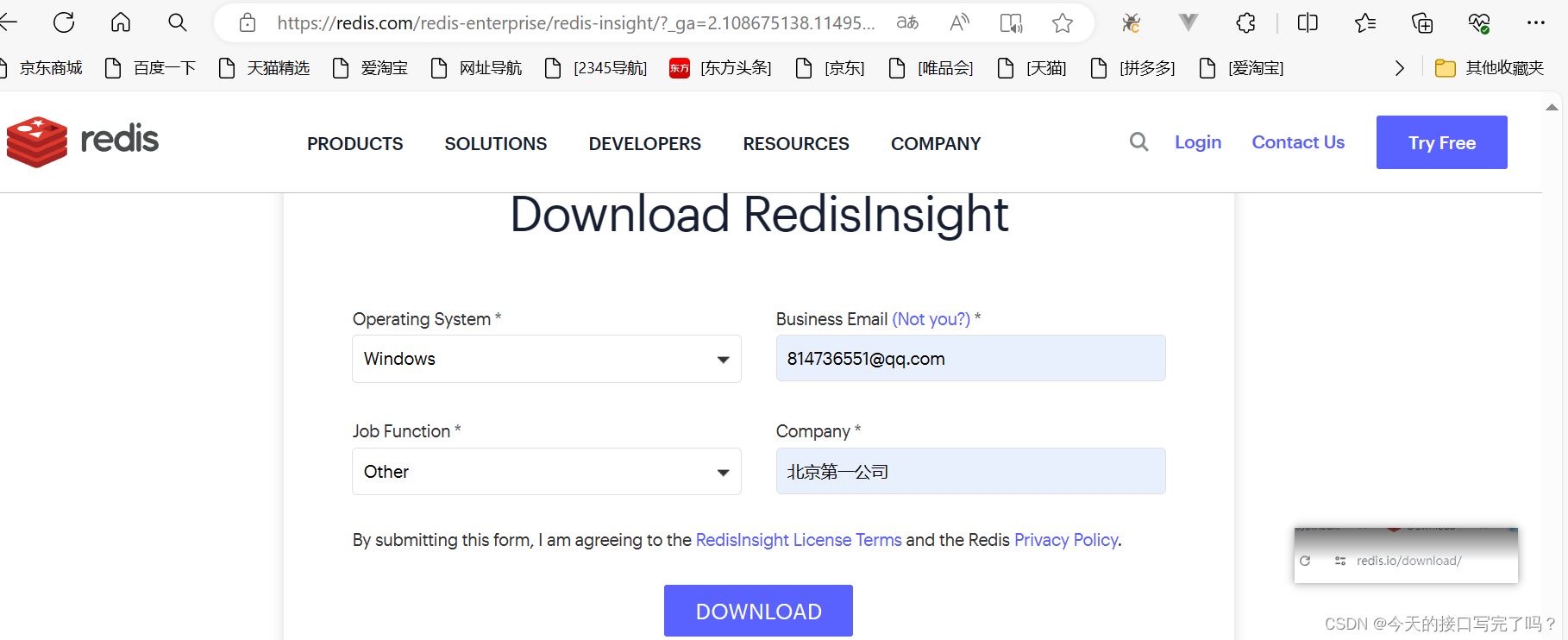
Task: Open the Job Function dropdown
Action: coord(547,471)
